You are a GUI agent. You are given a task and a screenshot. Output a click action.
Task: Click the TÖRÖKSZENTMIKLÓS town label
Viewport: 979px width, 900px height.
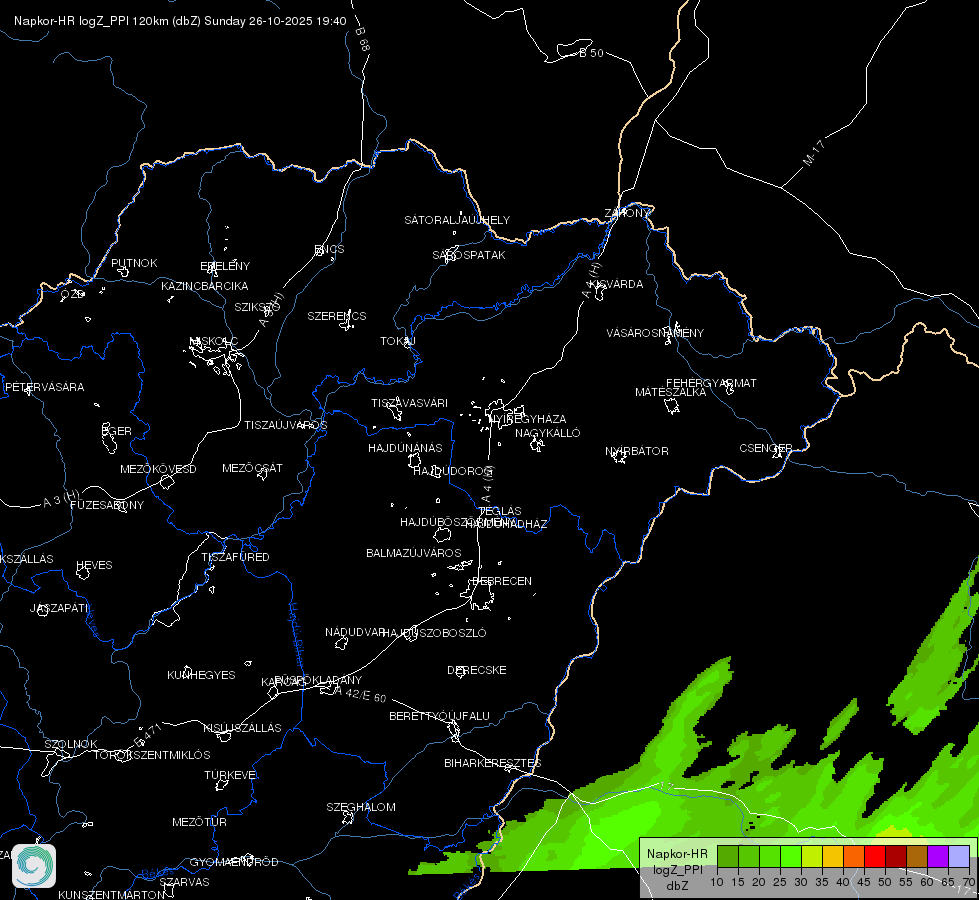pos(152,755)
